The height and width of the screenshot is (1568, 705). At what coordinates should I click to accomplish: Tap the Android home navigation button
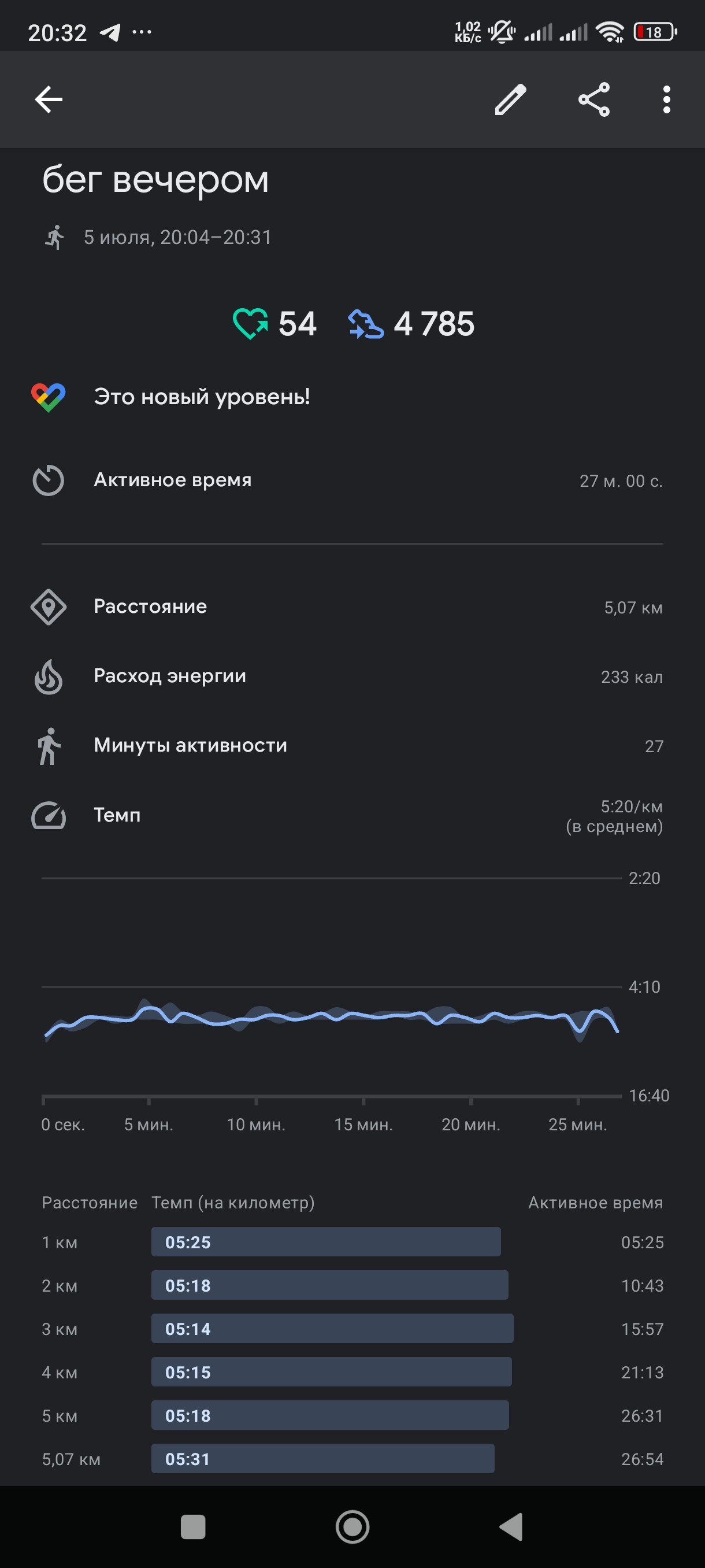(353, 1526)
